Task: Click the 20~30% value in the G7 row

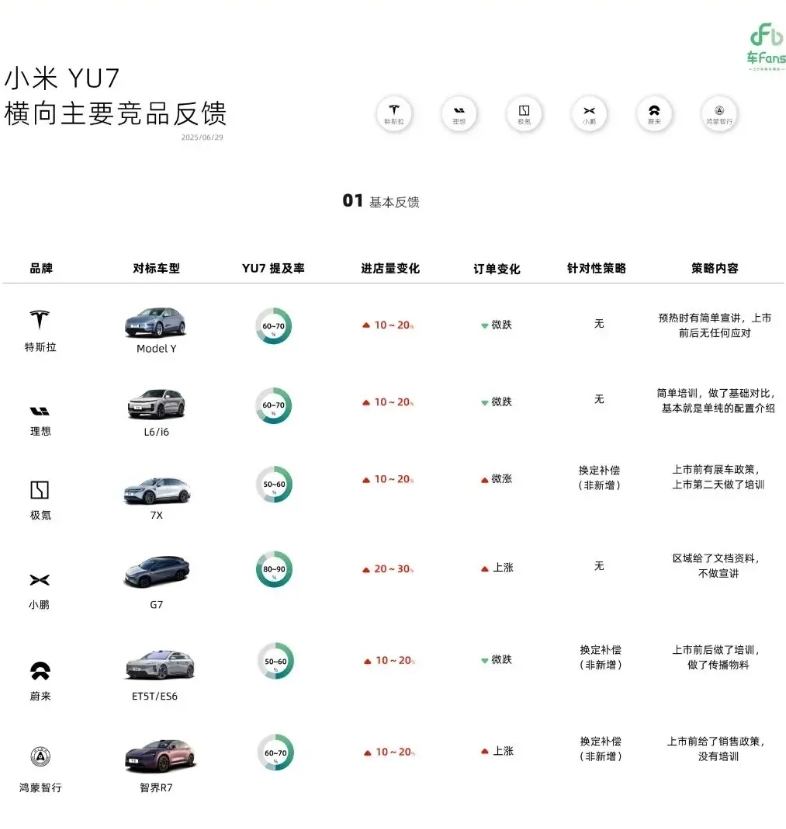Action: pyautogui.click(x=394, y=569)
